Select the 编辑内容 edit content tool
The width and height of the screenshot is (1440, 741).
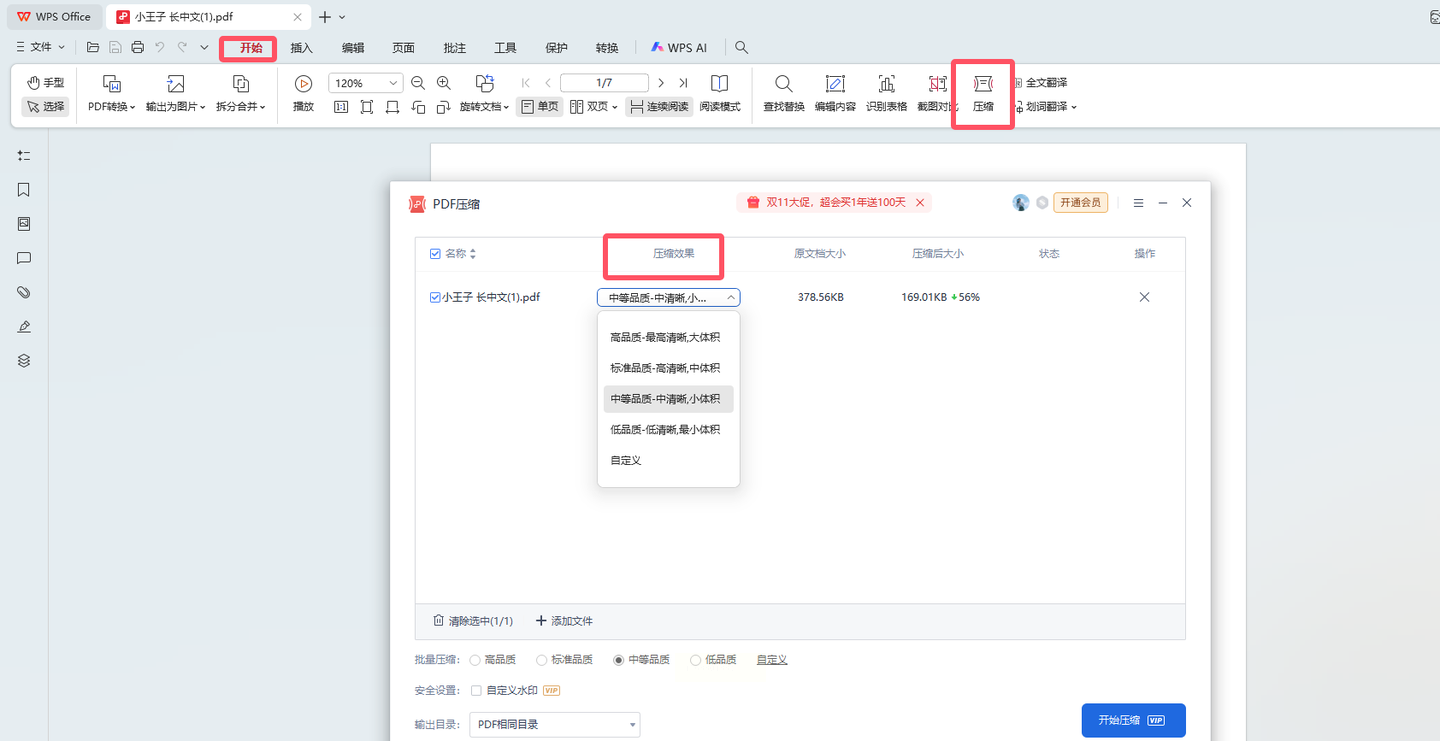835,92
